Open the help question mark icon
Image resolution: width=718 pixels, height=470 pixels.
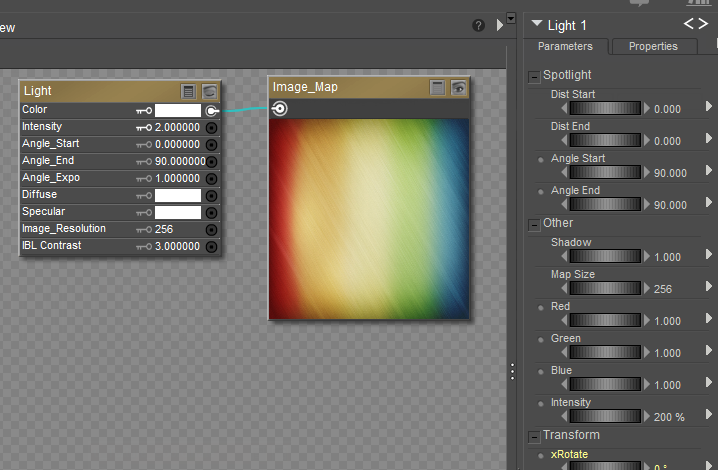tap(479, 25)
